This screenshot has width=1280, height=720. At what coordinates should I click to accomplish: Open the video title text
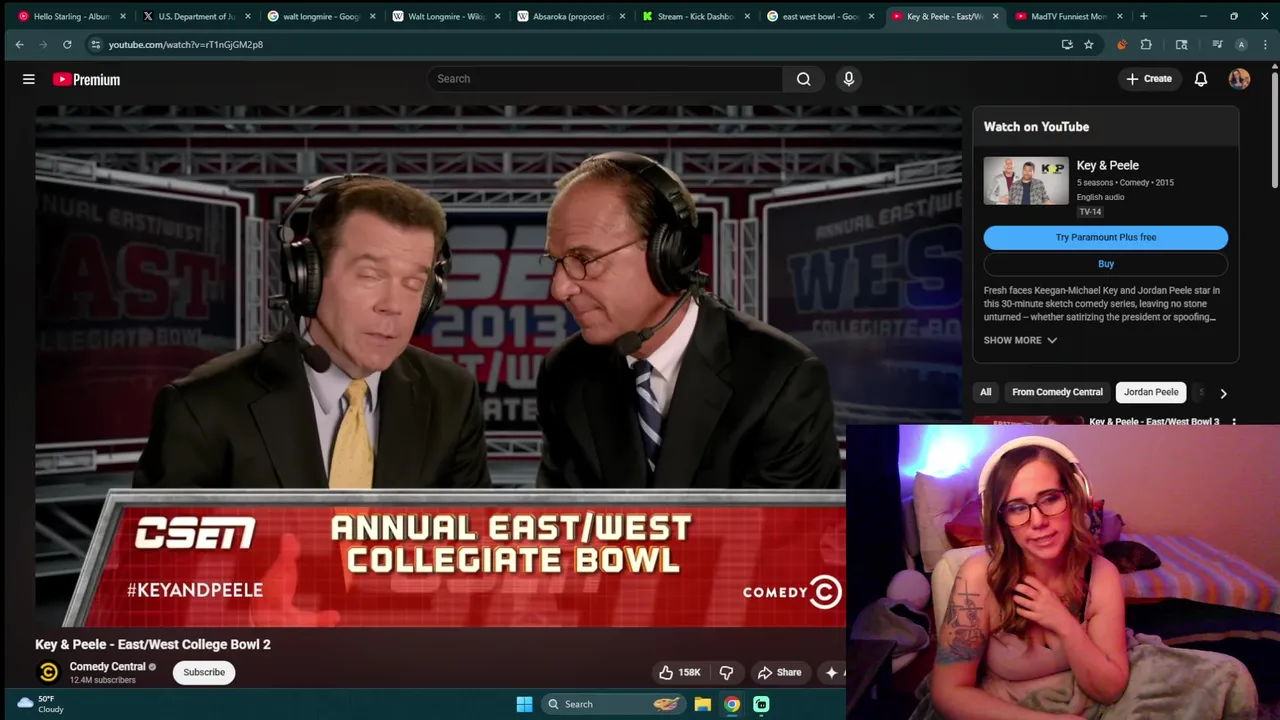tap(153, 644)
